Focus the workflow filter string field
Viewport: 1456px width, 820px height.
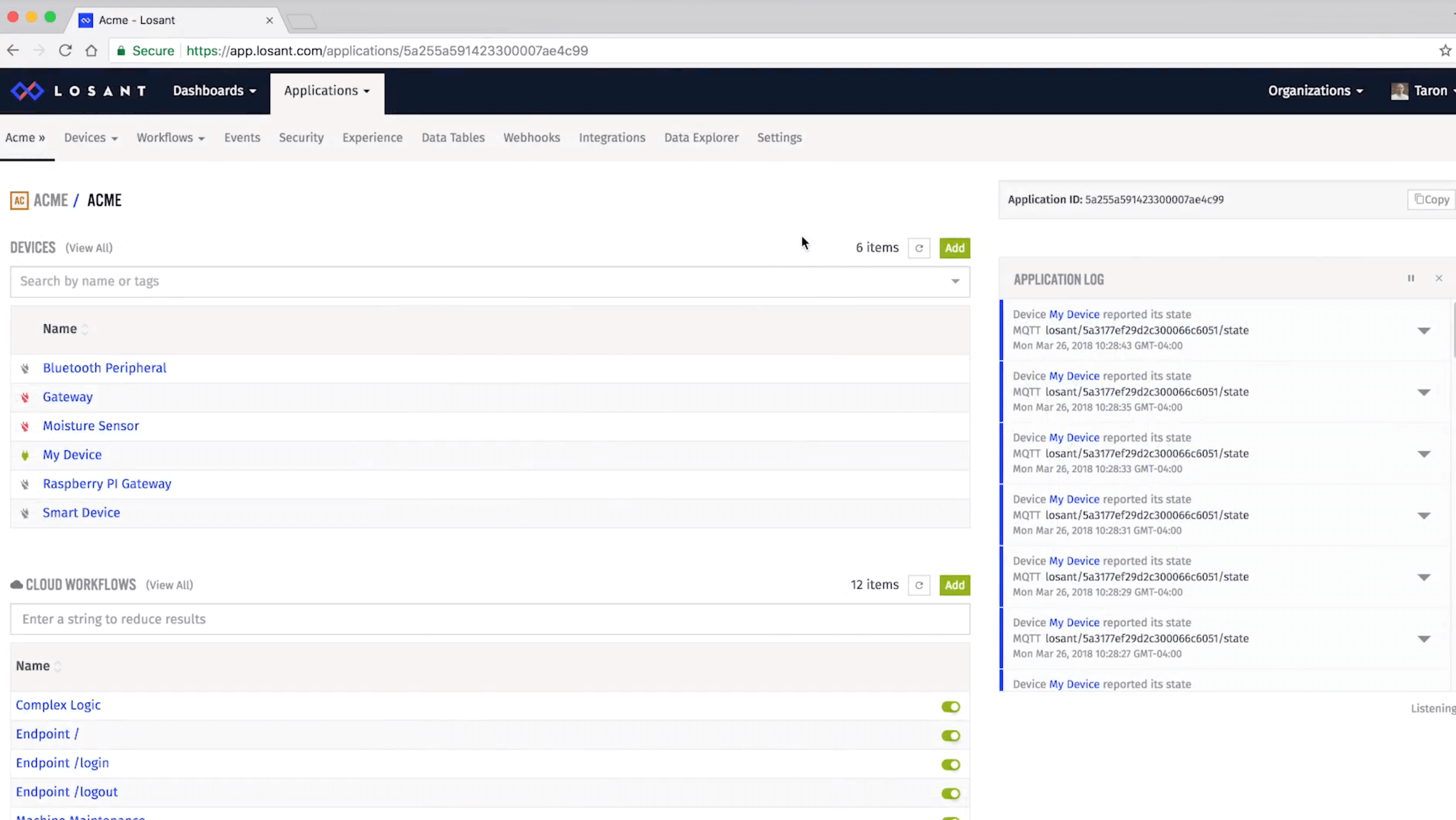(490, 619)
